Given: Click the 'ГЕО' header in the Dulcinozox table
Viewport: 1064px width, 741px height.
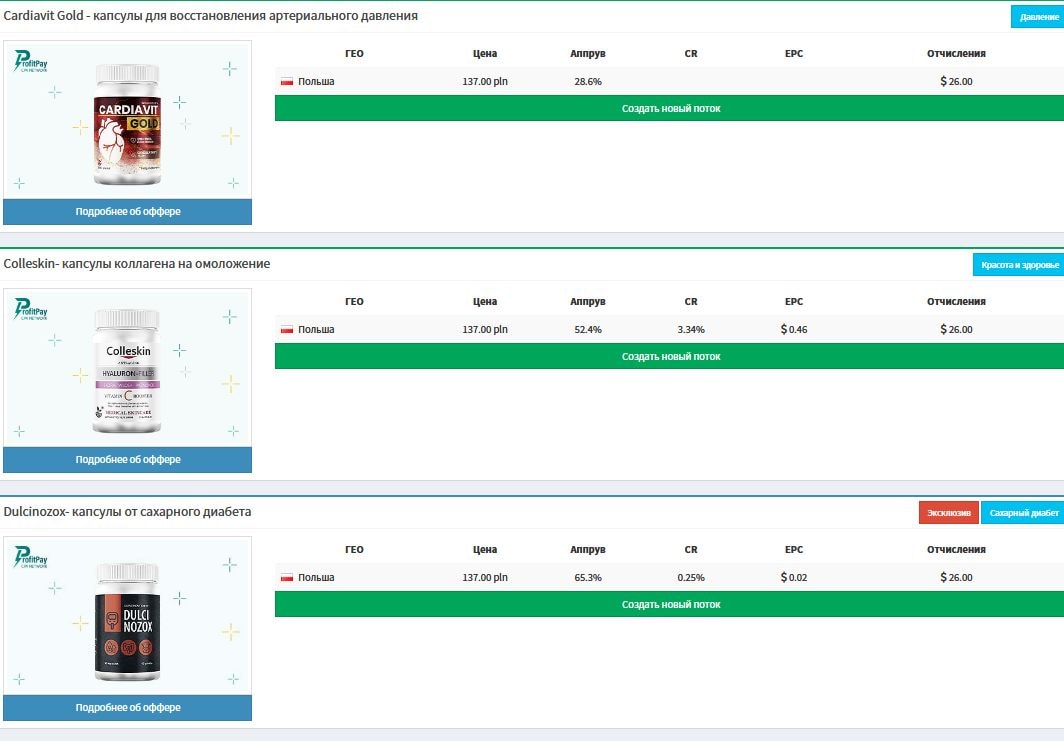Looking at the screenshot, I should coord(354,550).
